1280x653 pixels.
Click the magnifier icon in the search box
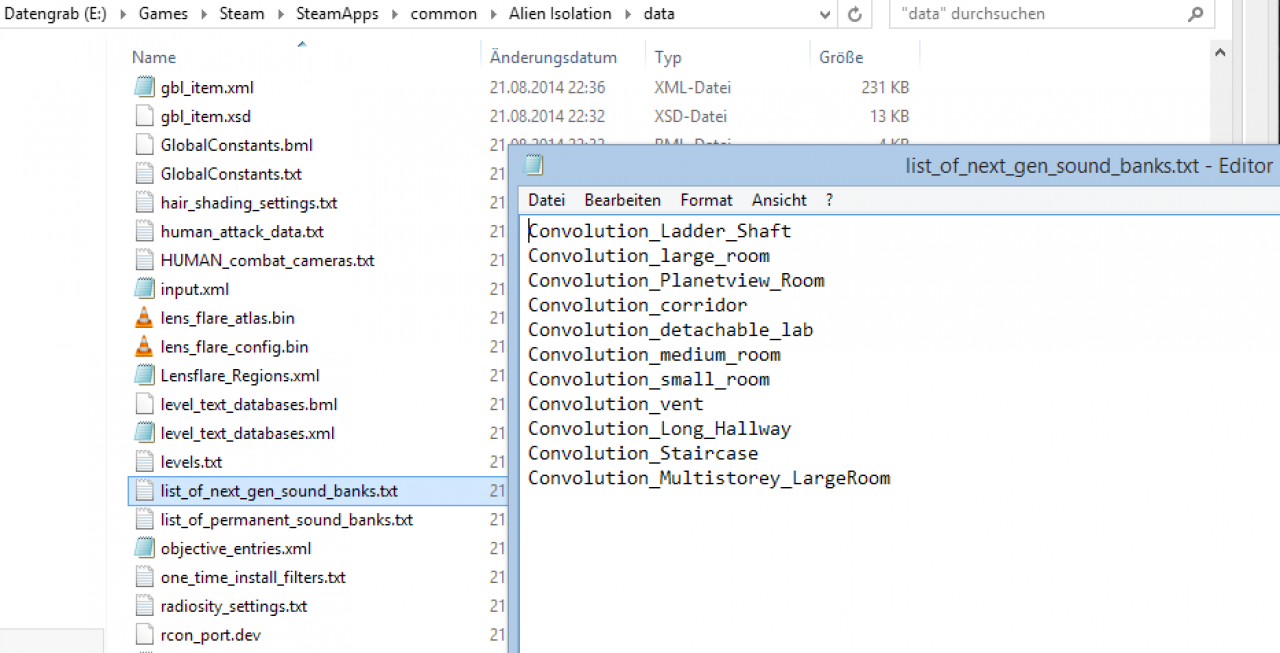1196,14
